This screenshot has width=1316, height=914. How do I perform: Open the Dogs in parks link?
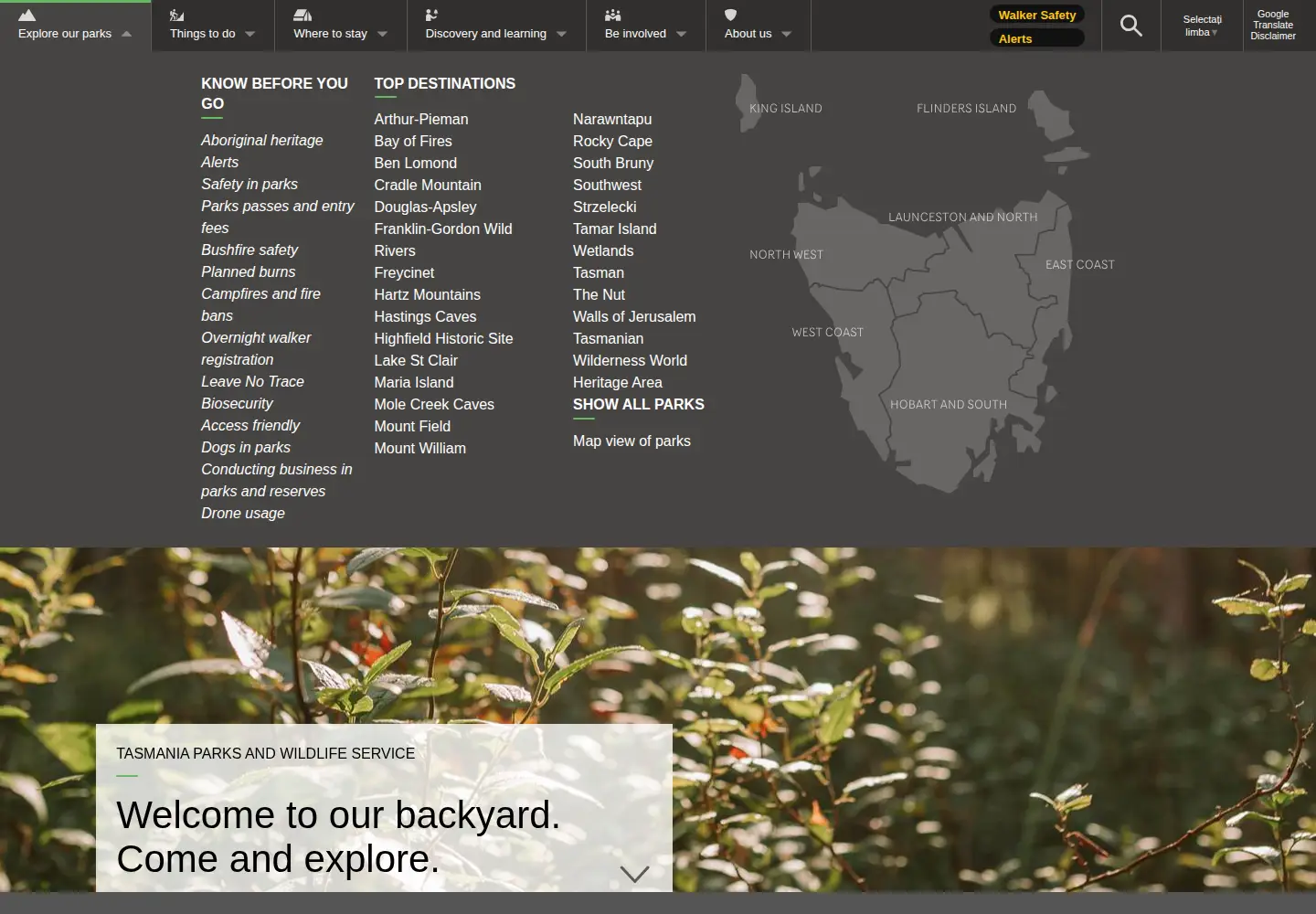tap(246, 447)
